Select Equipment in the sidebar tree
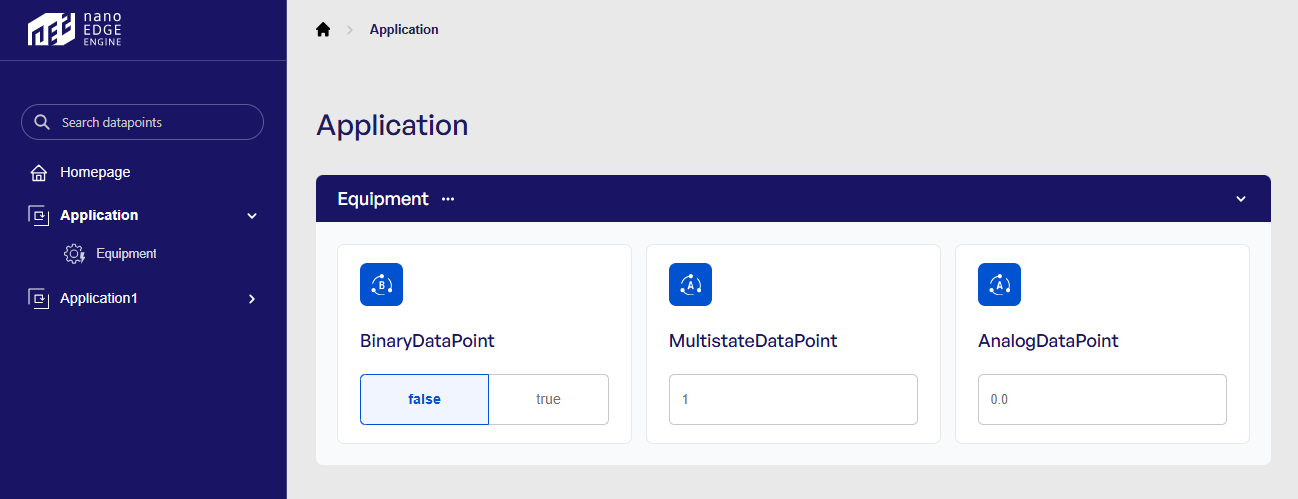This screenshot has height=499, width=1298. pyautogui.click(x=126, y=254)
